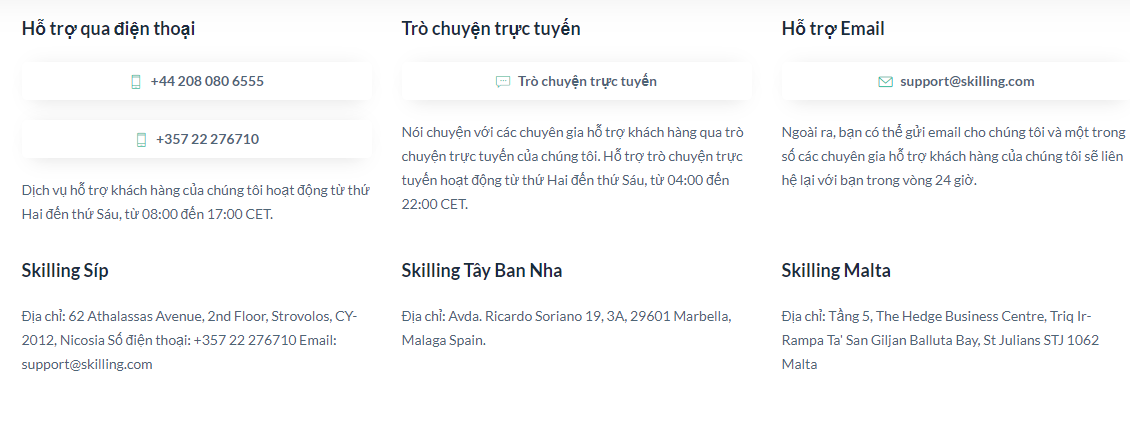Image resolution: width=1130 pixels, height=448 pixels.
Task: Click the envelope icon beside support@skilling.com
Action: (x=886, y=81)
